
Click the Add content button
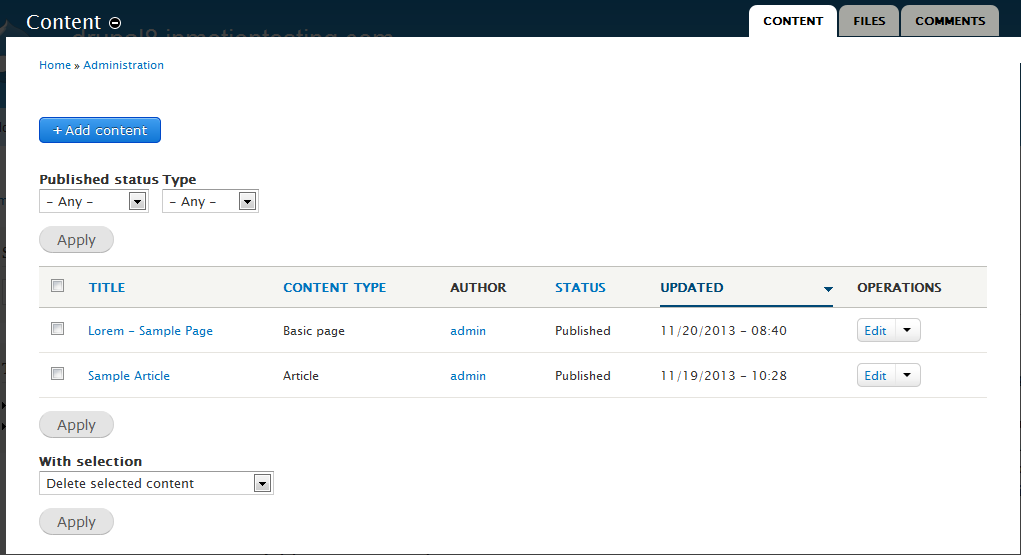click(x=100, y=131)
